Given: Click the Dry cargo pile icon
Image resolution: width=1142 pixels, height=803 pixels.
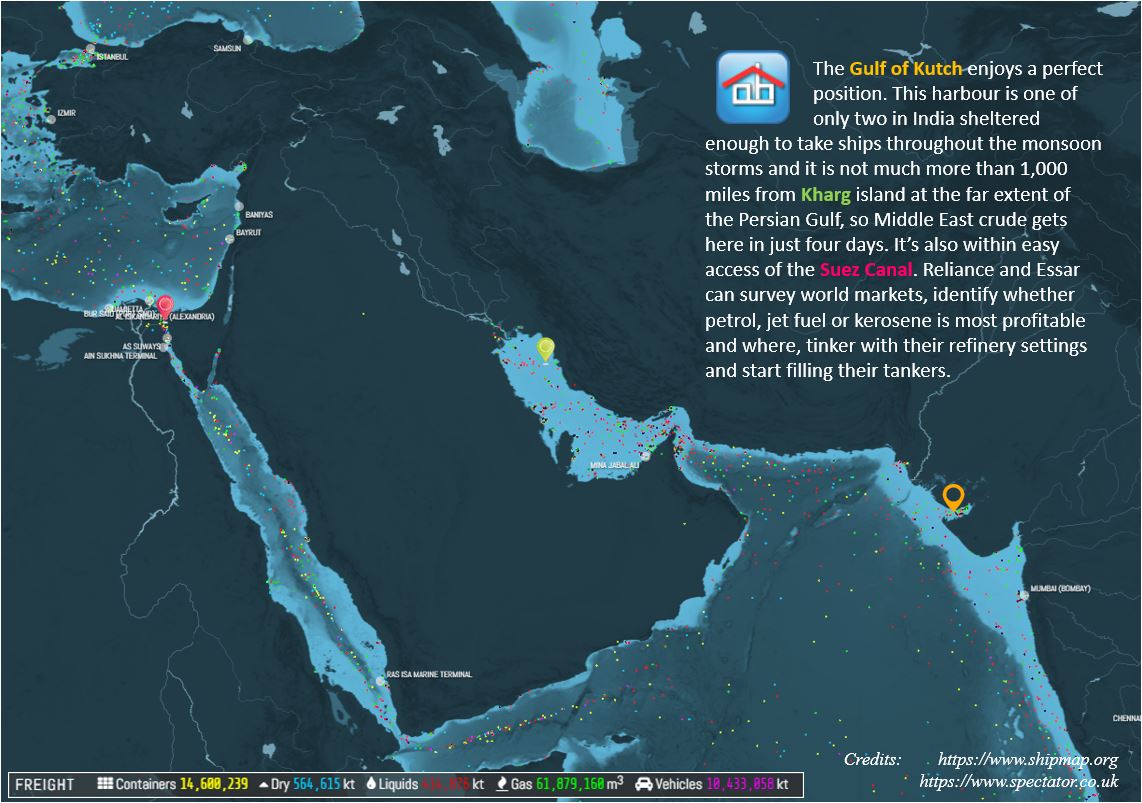Looking at the screenshot, I should (263, 785).
